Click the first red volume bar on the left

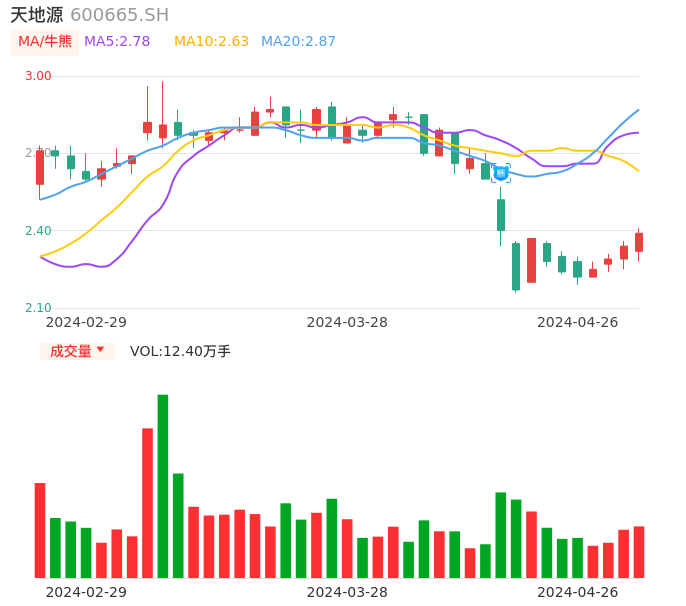click(x=40, y=530)
